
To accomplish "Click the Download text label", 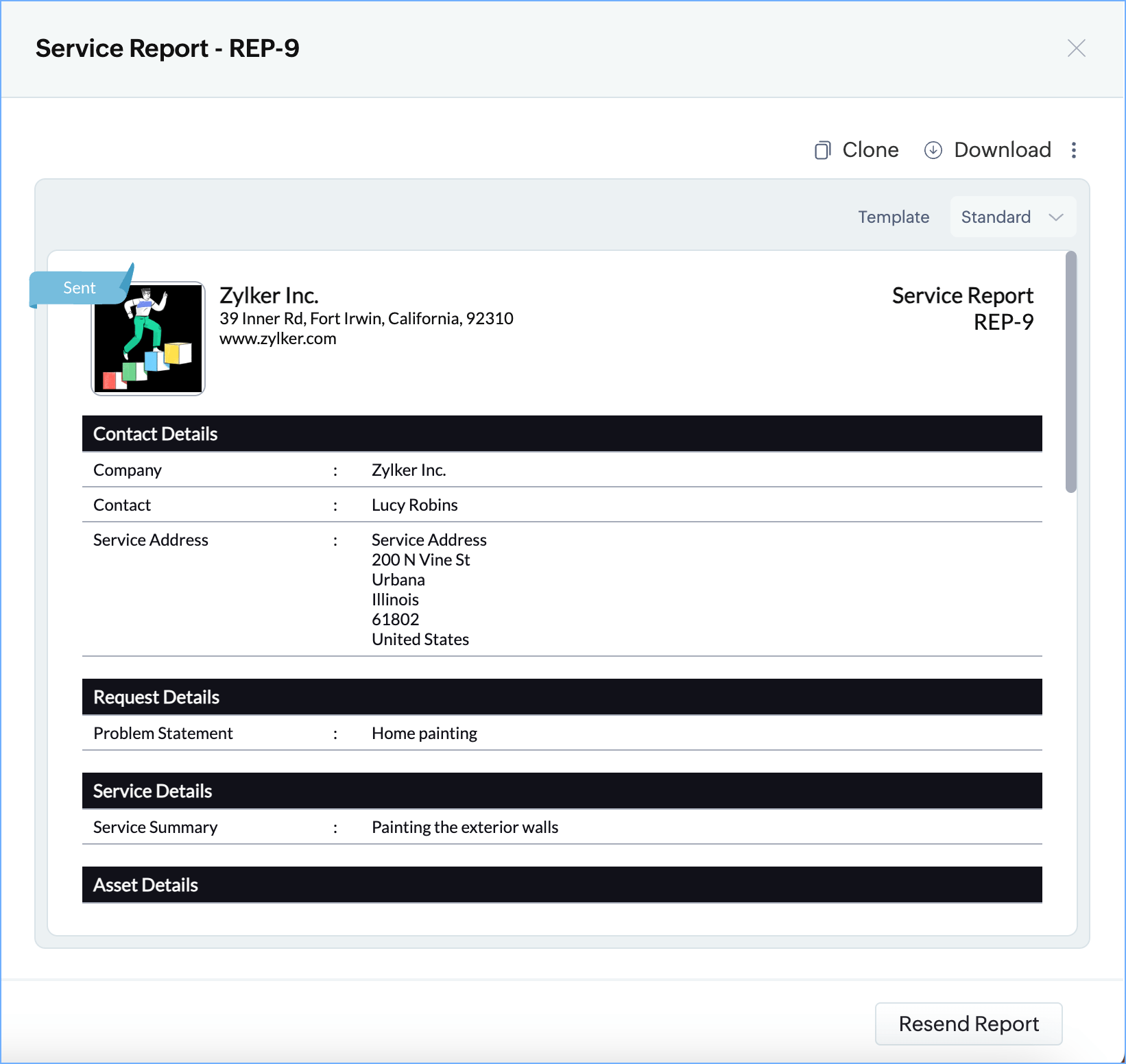I will pyautogui.click(x=1002, y=150).
